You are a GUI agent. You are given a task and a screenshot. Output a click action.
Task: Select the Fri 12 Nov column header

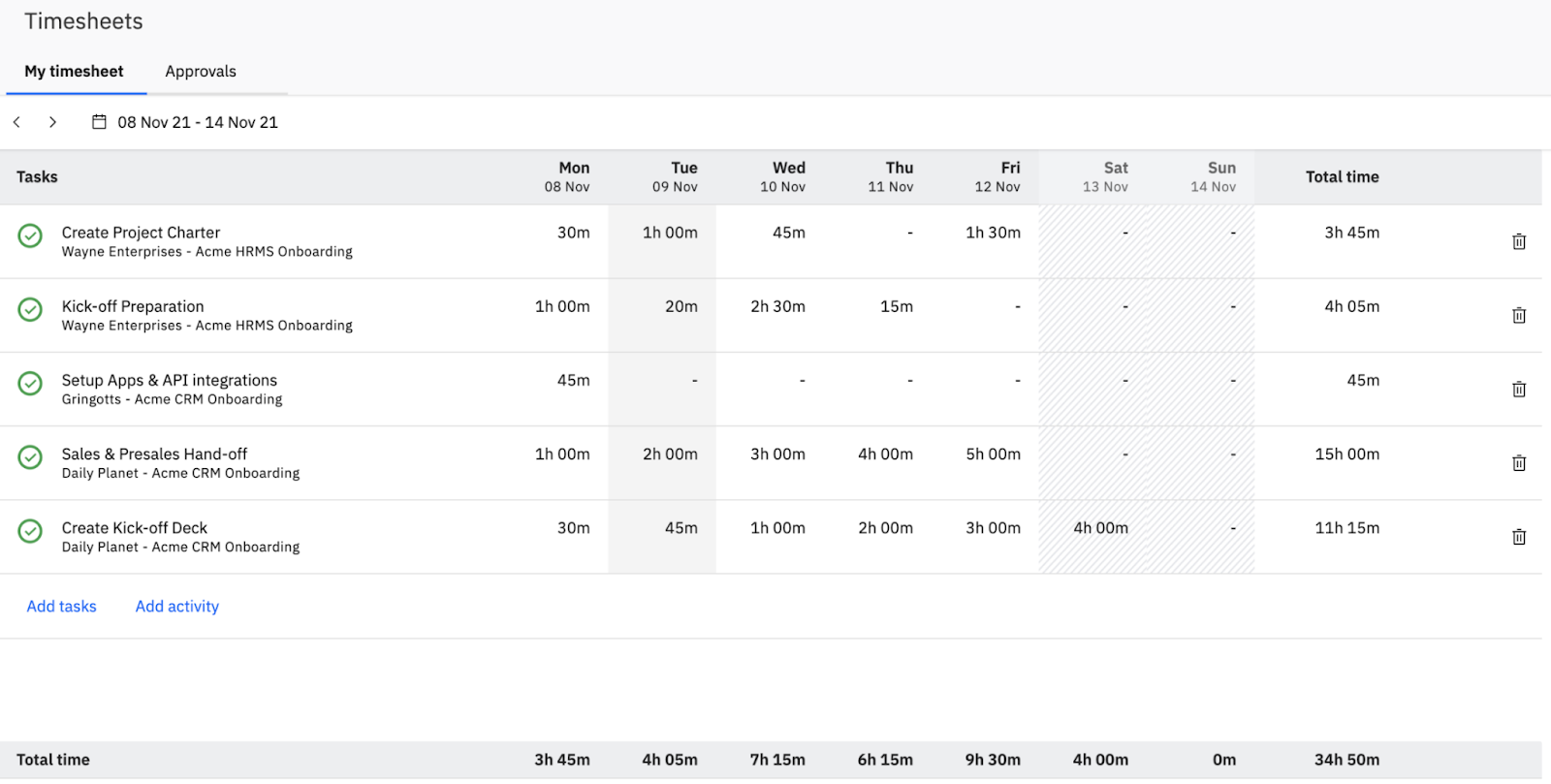997,177
